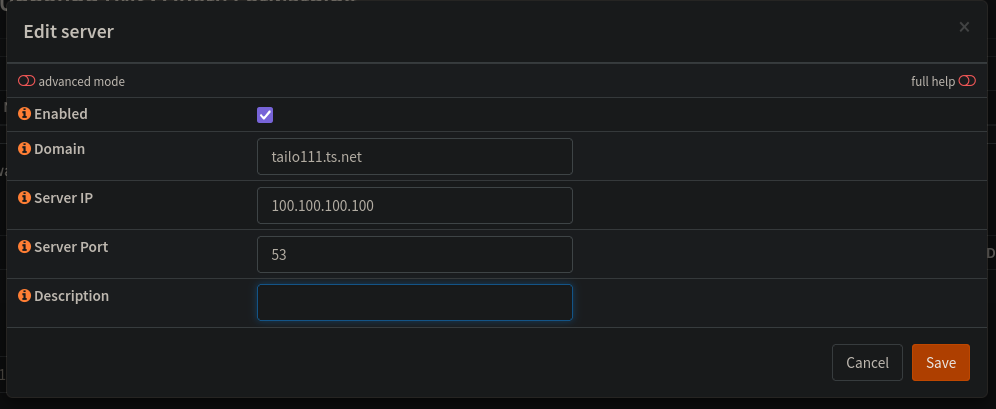996x409 pixels.
Task: Click the Description info icon
Action: (x=25, y=296)
